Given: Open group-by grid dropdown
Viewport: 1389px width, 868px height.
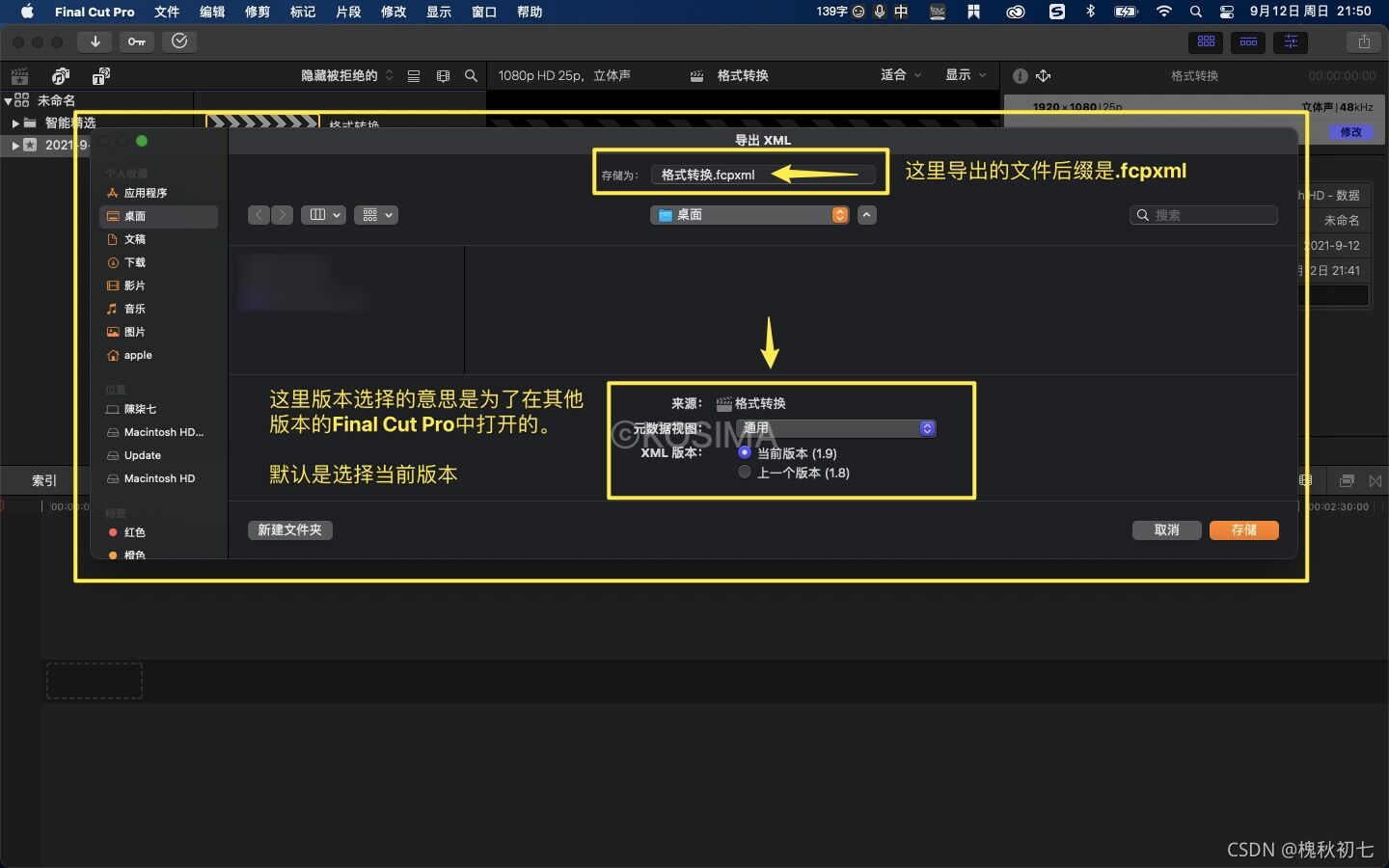Looking at the screenshot, I should coord(376,215).
